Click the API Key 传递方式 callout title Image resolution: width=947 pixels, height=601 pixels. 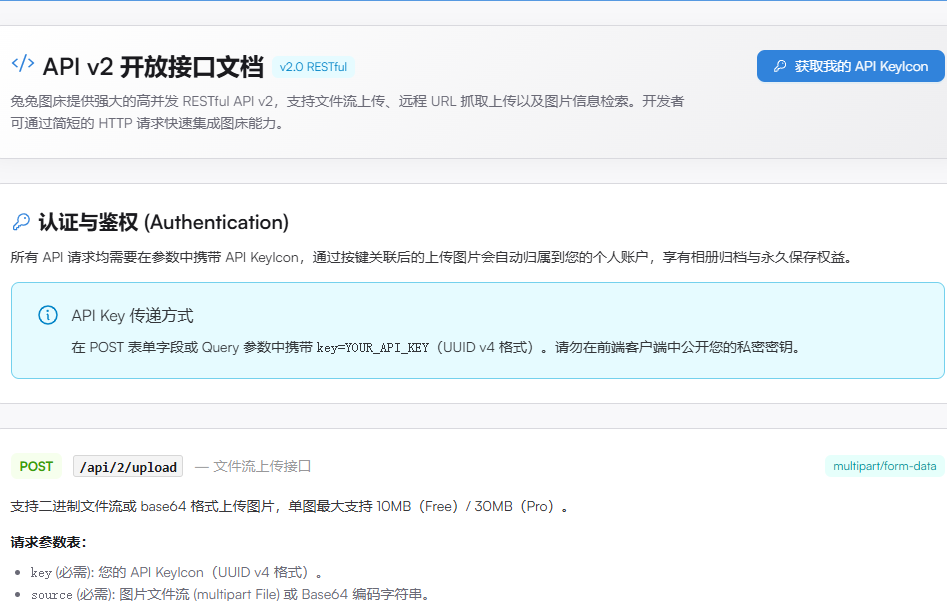(x=132, y=315)
